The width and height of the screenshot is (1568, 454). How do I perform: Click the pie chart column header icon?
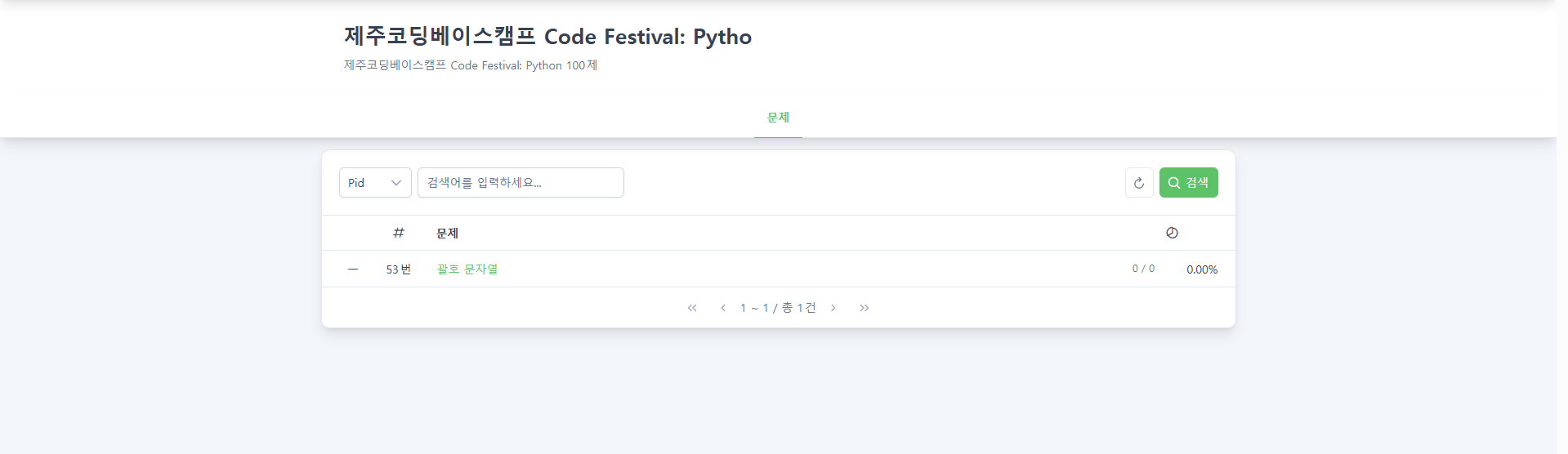click(x=1172, y=233)
